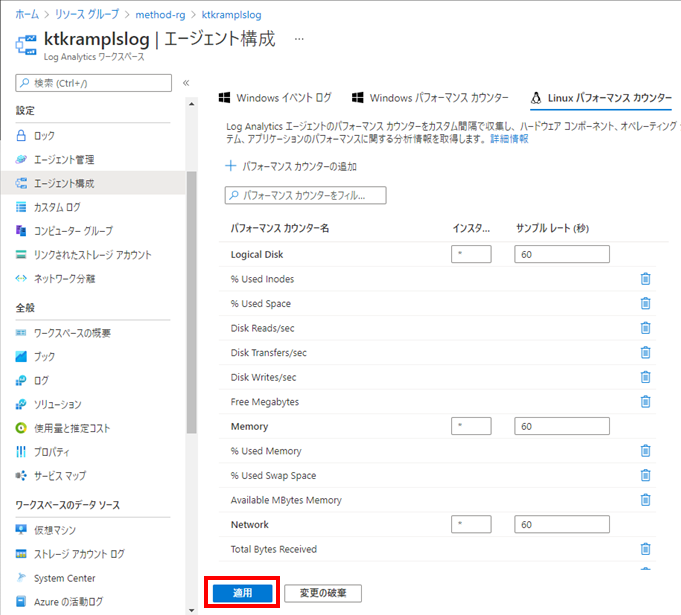Switch to Windows パフォーマンス カウンター tab
Image resolution: width=681 pixels, height=615 pixels.
pyautogui.click(x=430, y=98)
